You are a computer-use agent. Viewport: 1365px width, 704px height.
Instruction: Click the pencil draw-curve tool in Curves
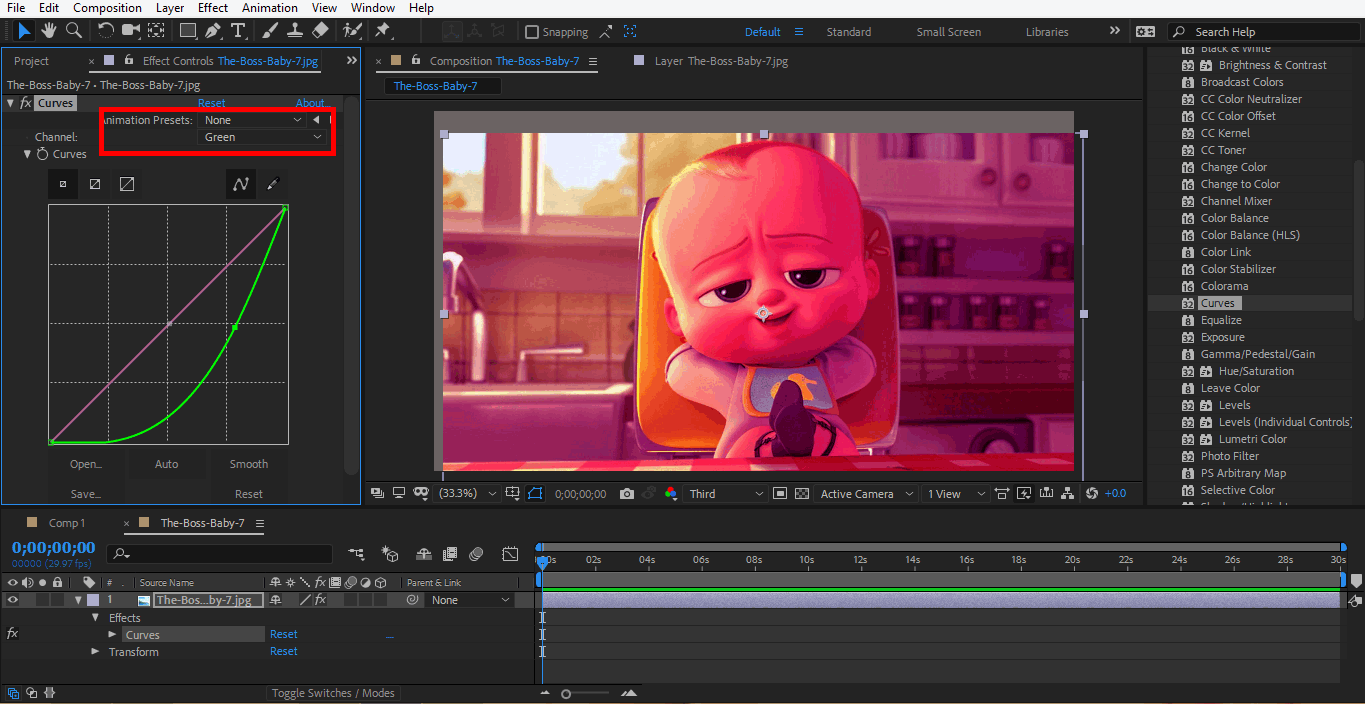(272, 184)
